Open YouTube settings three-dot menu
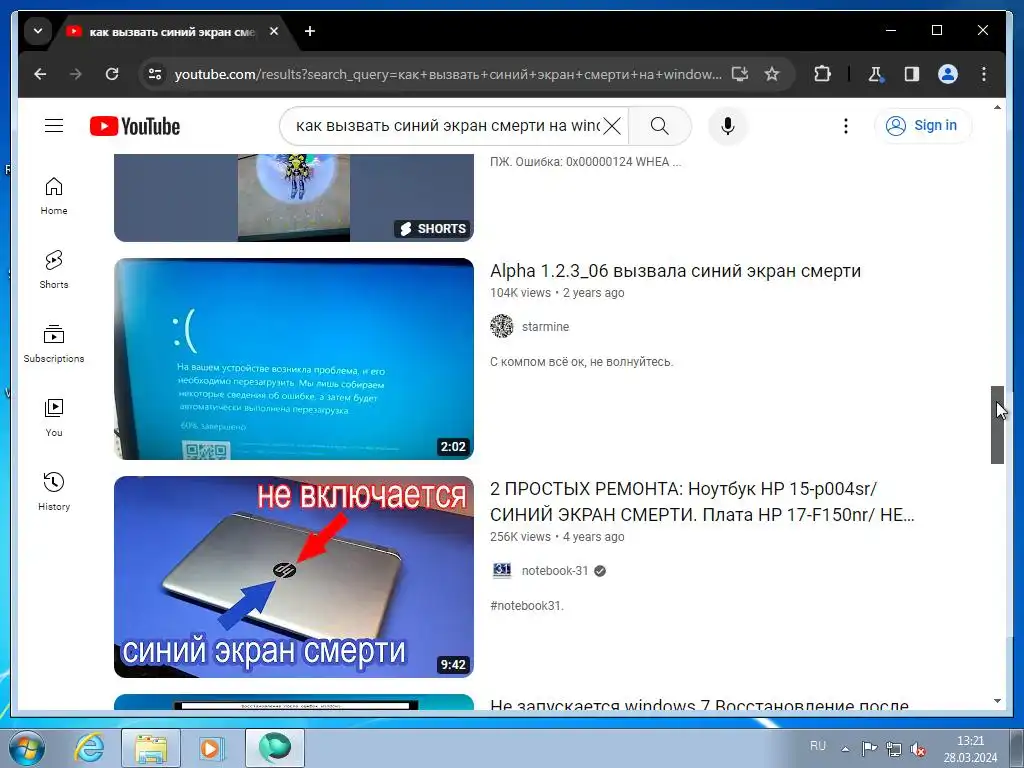 [x=846, y=126]
